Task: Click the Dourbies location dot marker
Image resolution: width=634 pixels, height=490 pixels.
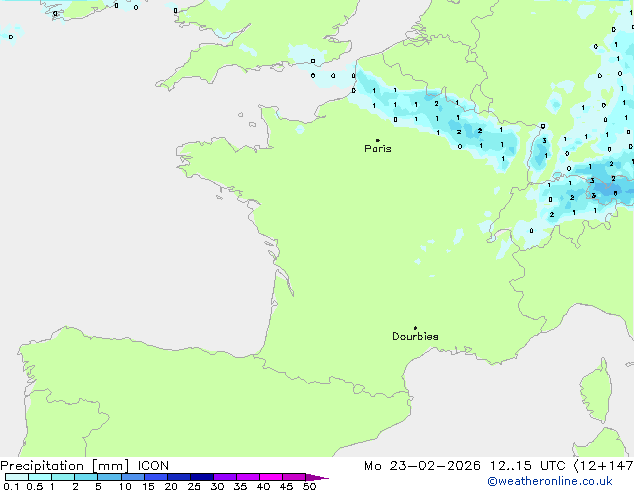Action: (x=415, y=328)
